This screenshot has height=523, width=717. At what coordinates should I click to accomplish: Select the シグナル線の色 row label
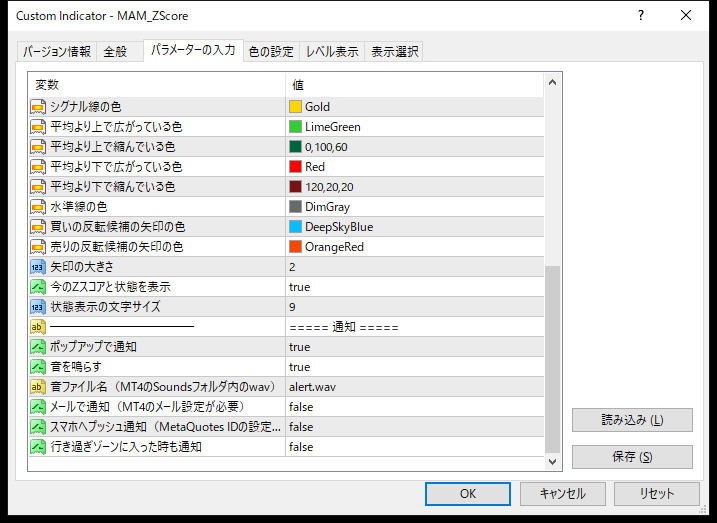86,107
